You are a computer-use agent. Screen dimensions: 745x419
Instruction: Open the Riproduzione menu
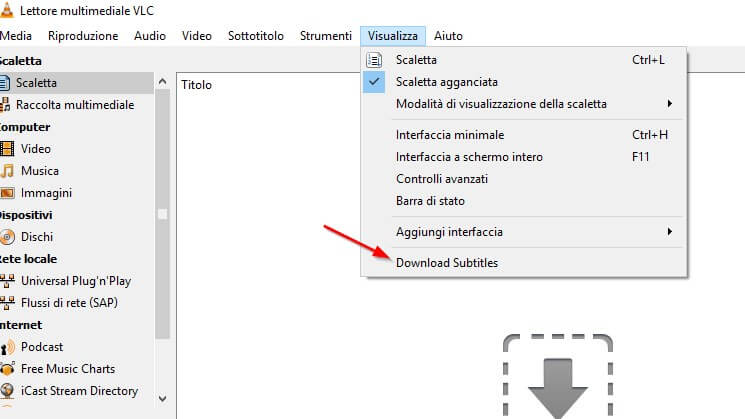83,36
